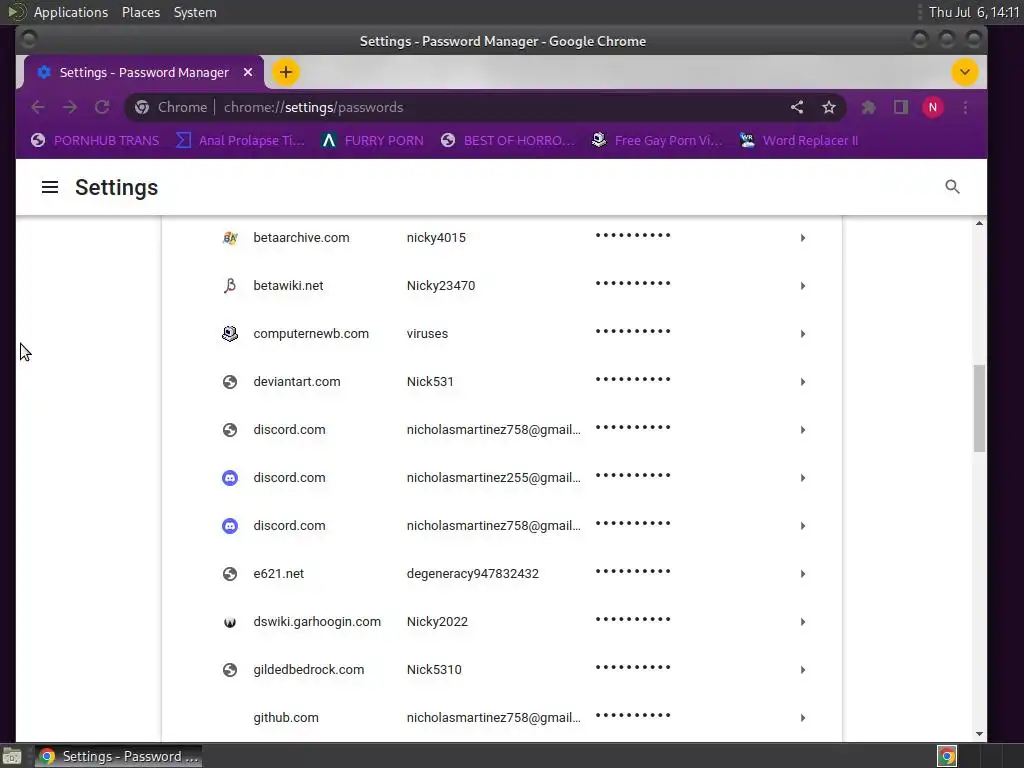The width and height of the screenshot is (1024, 768).
Task: Click the browser forward arrow
Action: 70,107
